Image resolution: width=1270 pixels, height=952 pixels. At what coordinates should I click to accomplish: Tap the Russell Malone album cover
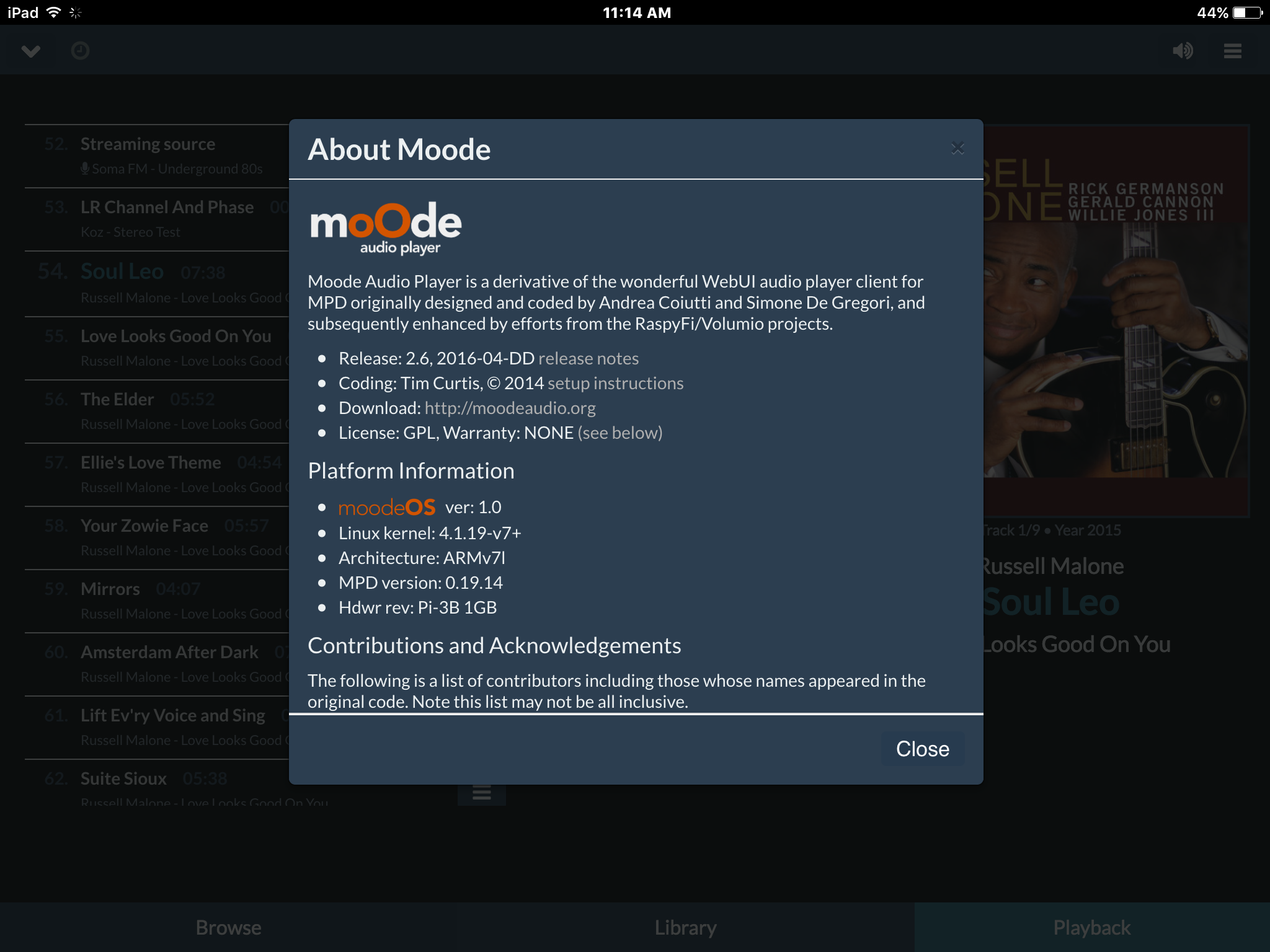pos(1116,320)
